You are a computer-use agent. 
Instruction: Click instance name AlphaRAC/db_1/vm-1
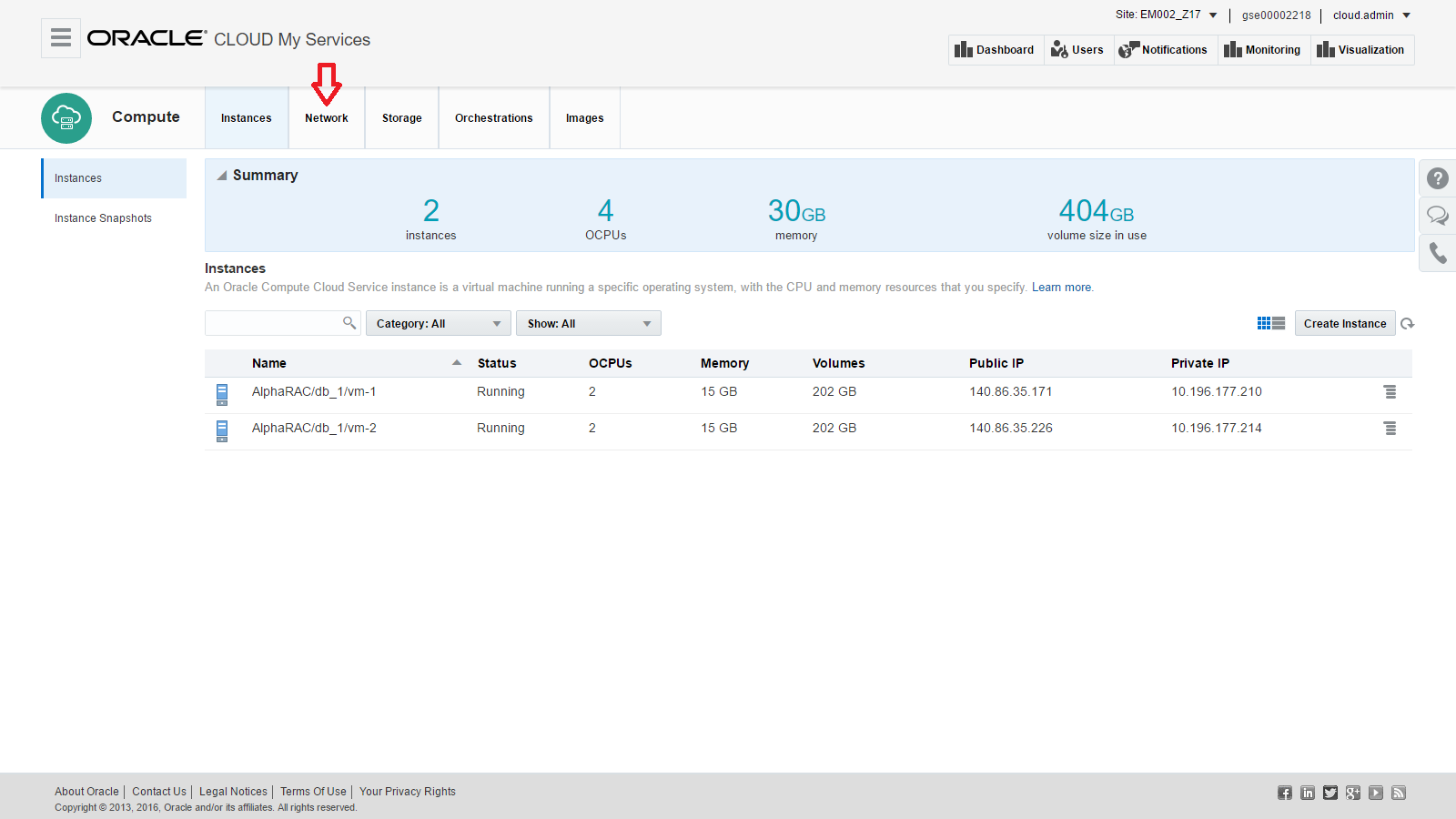(314, 391)
